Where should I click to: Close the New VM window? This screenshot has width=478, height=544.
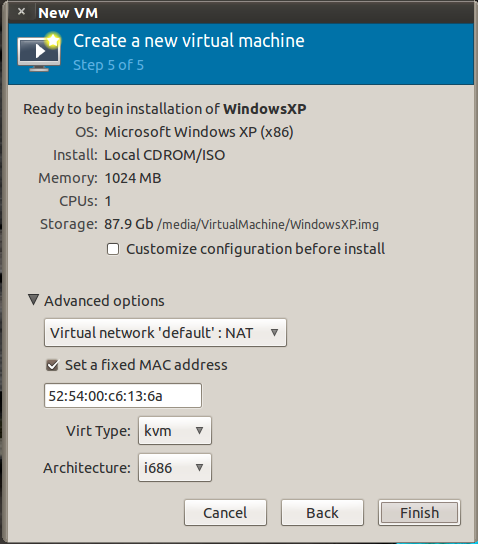(x=22, y=11)
